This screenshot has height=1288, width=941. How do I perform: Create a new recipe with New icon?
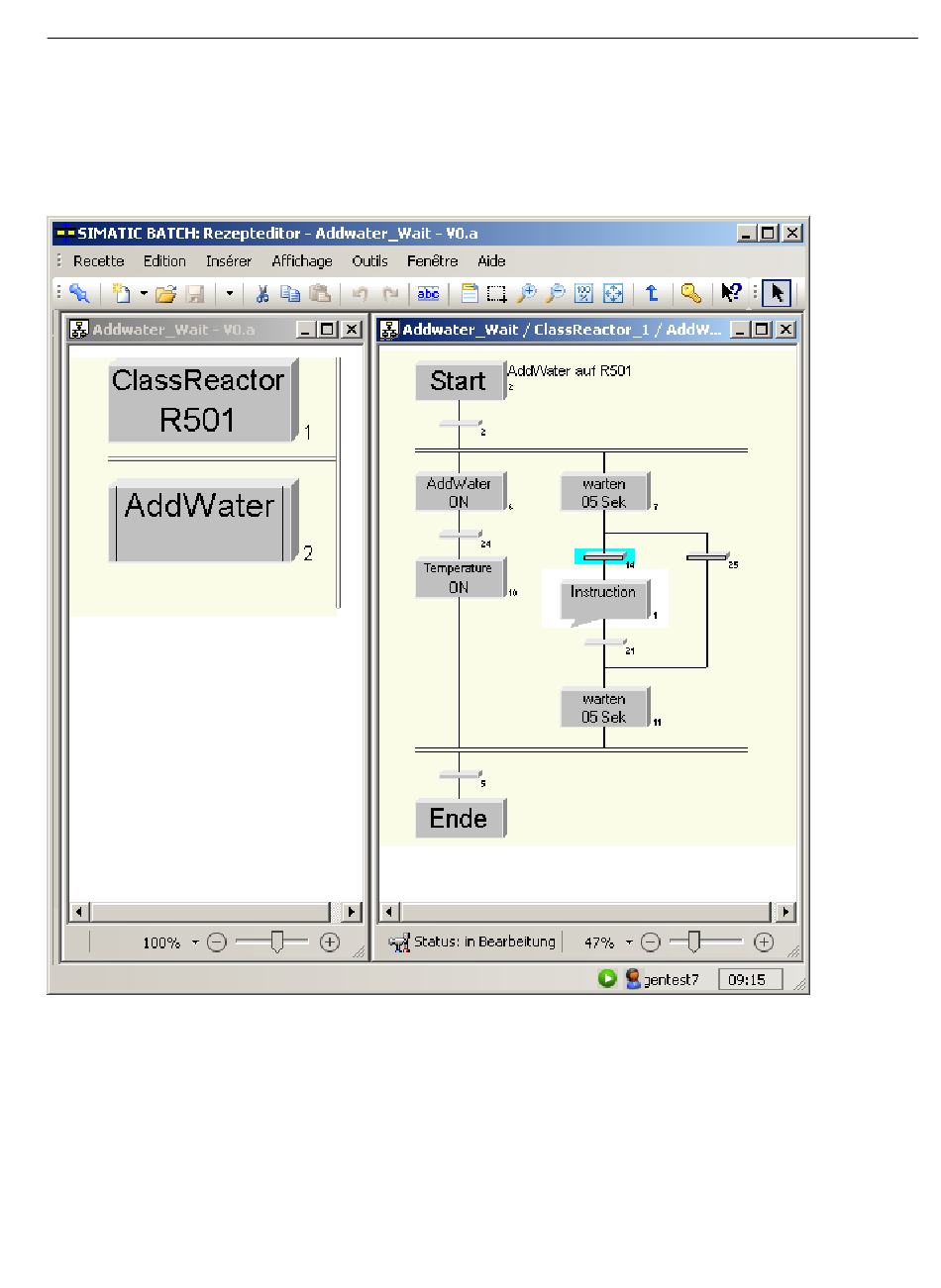(x=121, y=293)
